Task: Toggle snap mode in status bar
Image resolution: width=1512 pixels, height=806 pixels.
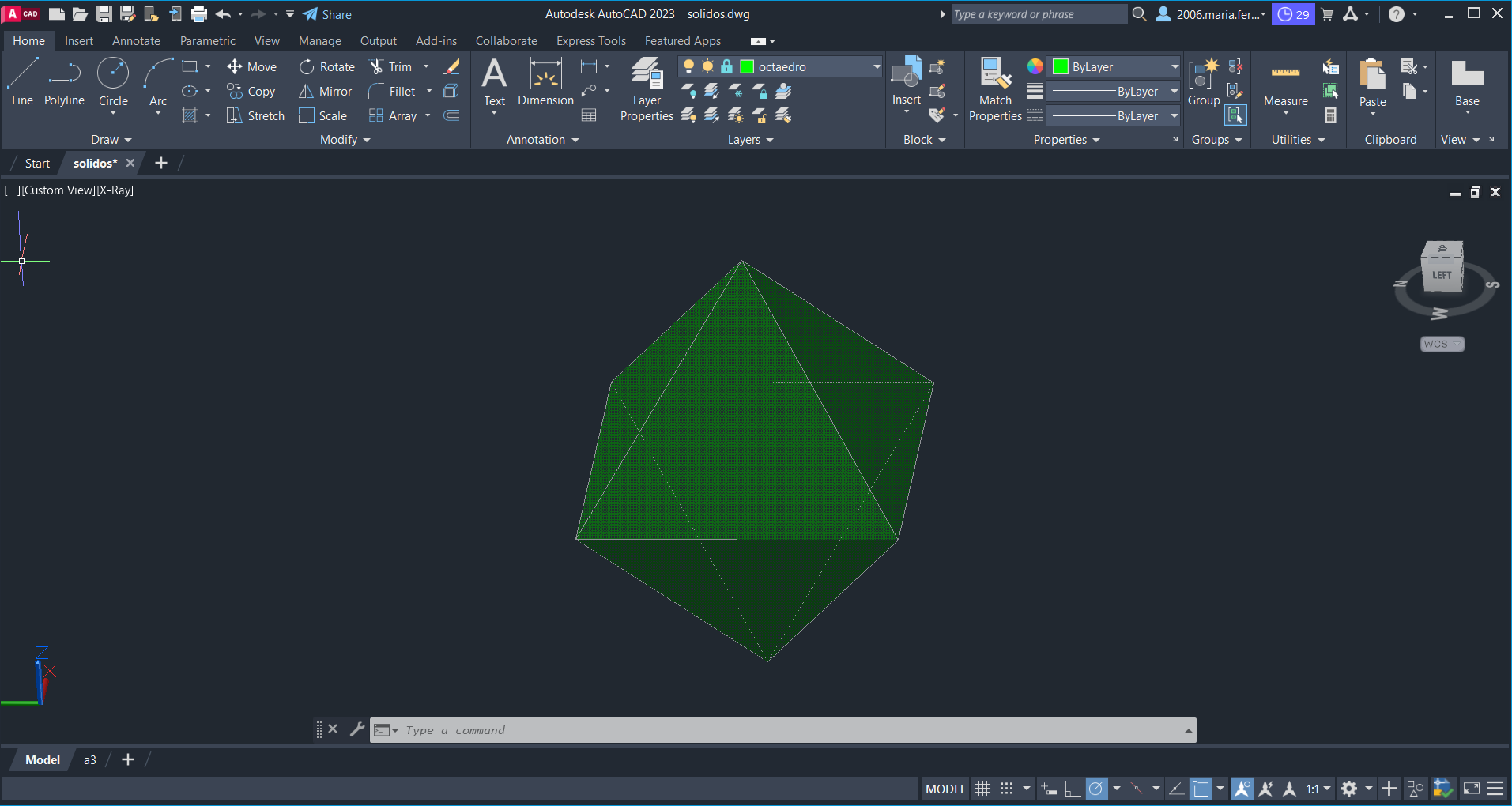Action: pos(1006,789)
